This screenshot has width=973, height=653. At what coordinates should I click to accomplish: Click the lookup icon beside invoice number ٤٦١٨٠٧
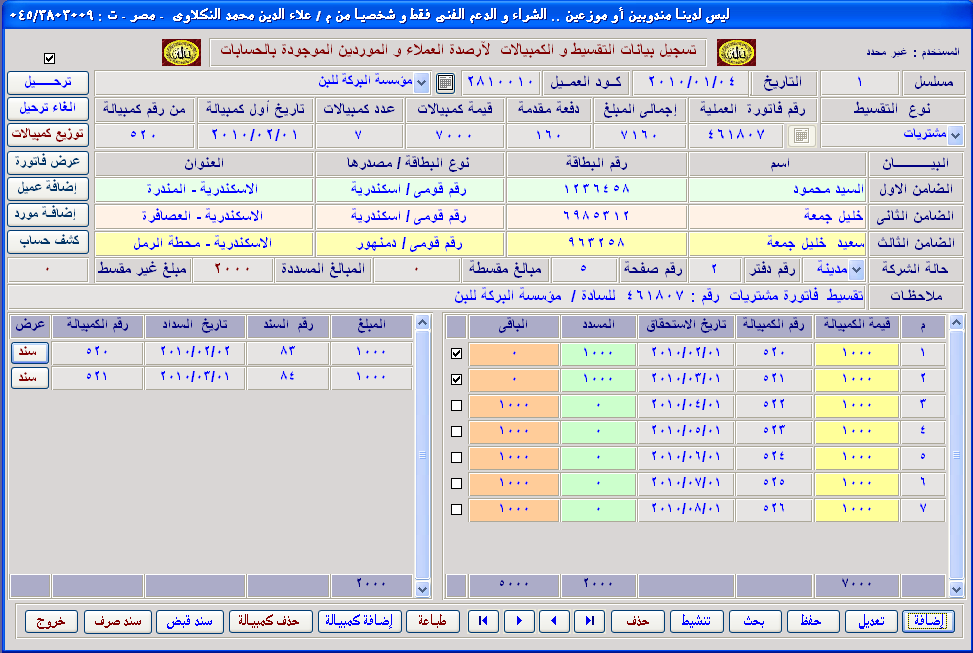pyautogui.click(x=803, y=135)
